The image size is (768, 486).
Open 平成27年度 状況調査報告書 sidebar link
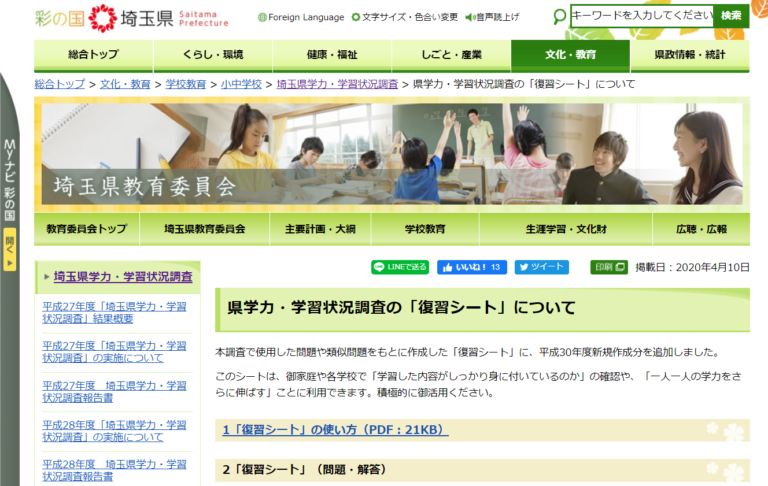[x=114, y=391]
